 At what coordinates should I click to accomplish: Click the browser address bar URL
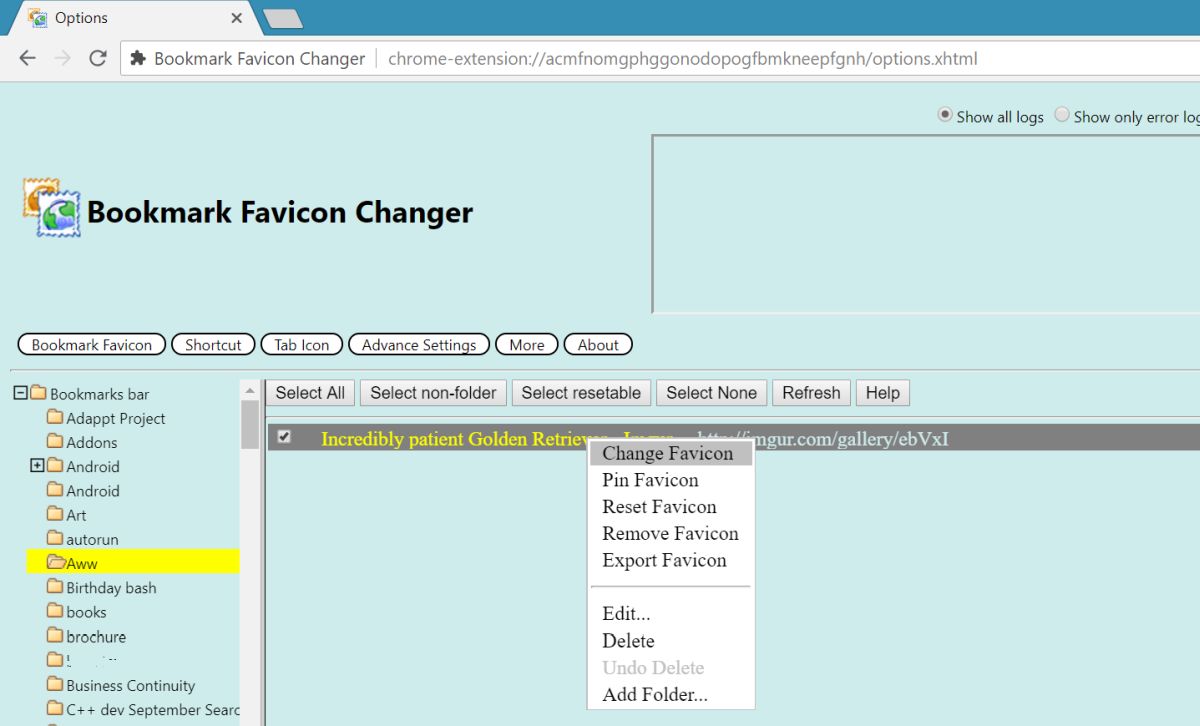[x=682, y=58]
